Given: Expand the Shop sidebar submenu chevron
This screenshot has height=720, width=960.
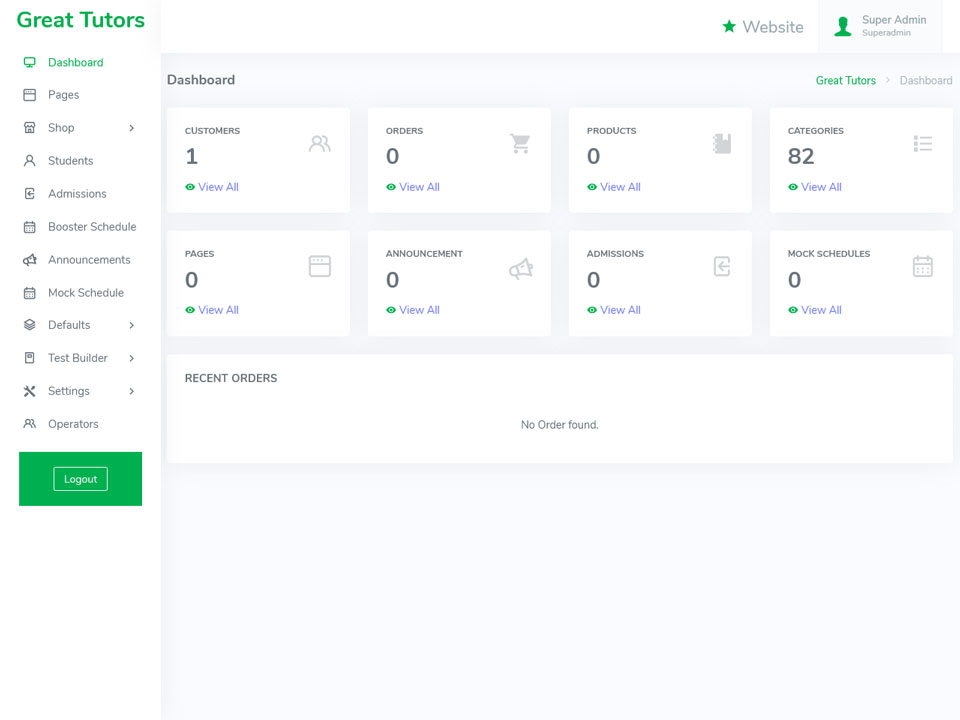Looking at the screenshot, I should point(132,128).
